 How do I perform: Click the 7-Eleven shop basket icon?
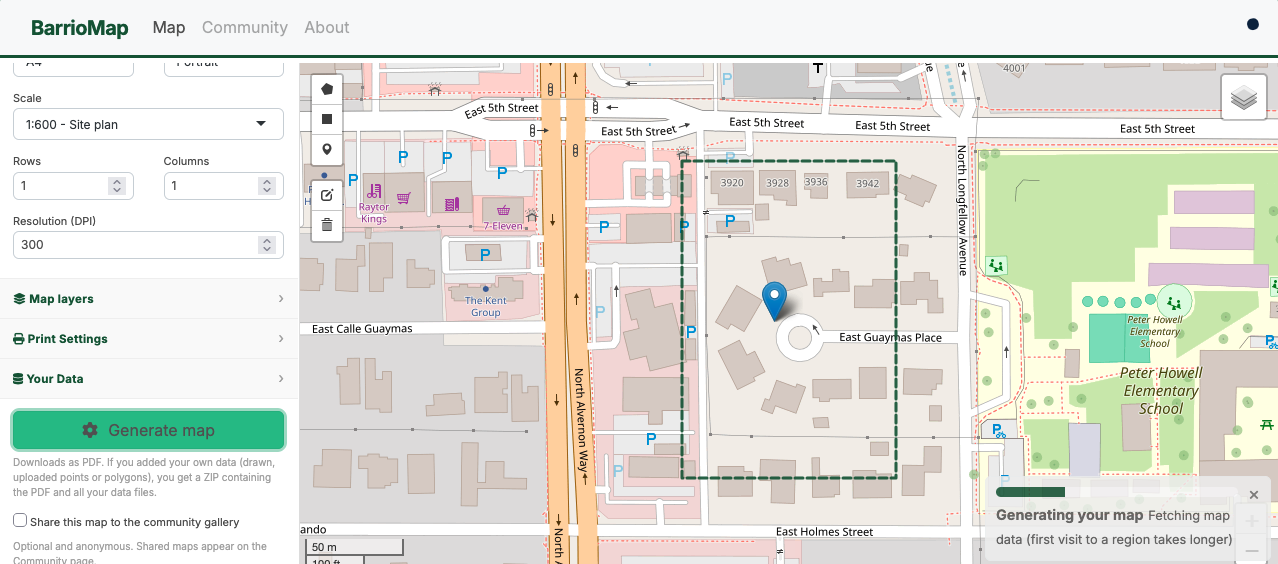click(503, 211)
